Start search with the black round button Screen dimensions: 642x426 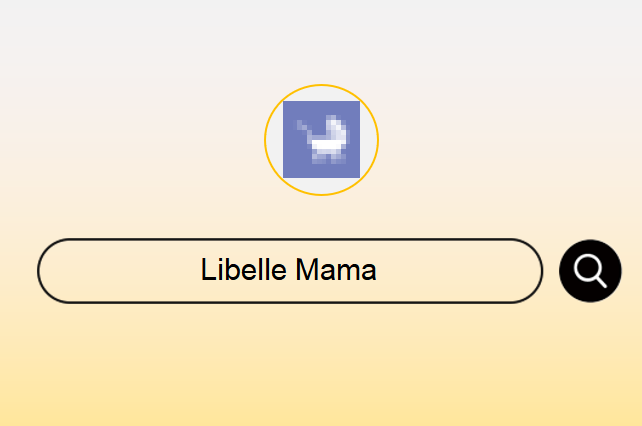pos(590,271)
